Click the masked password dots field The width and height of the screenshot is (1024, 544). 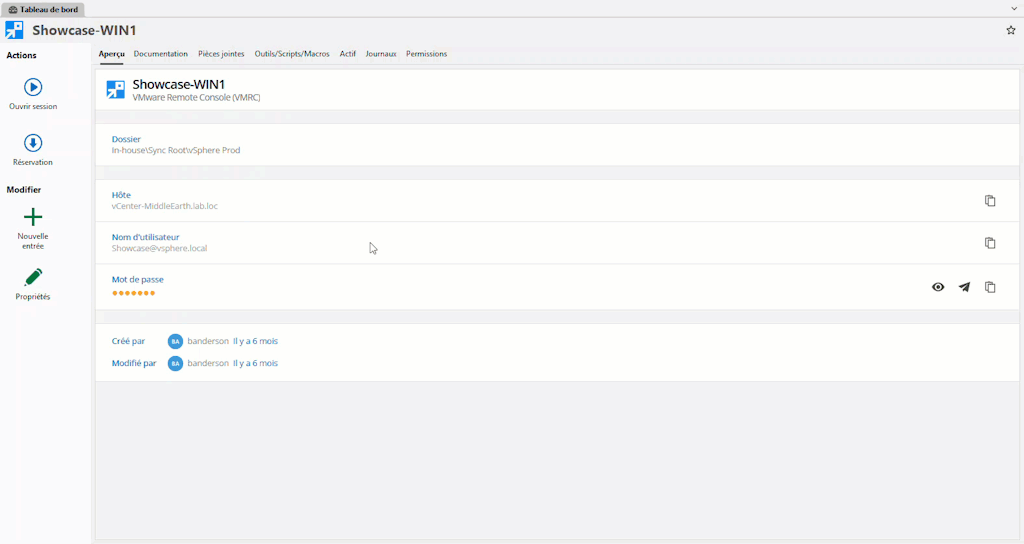[x=133, y=293]
